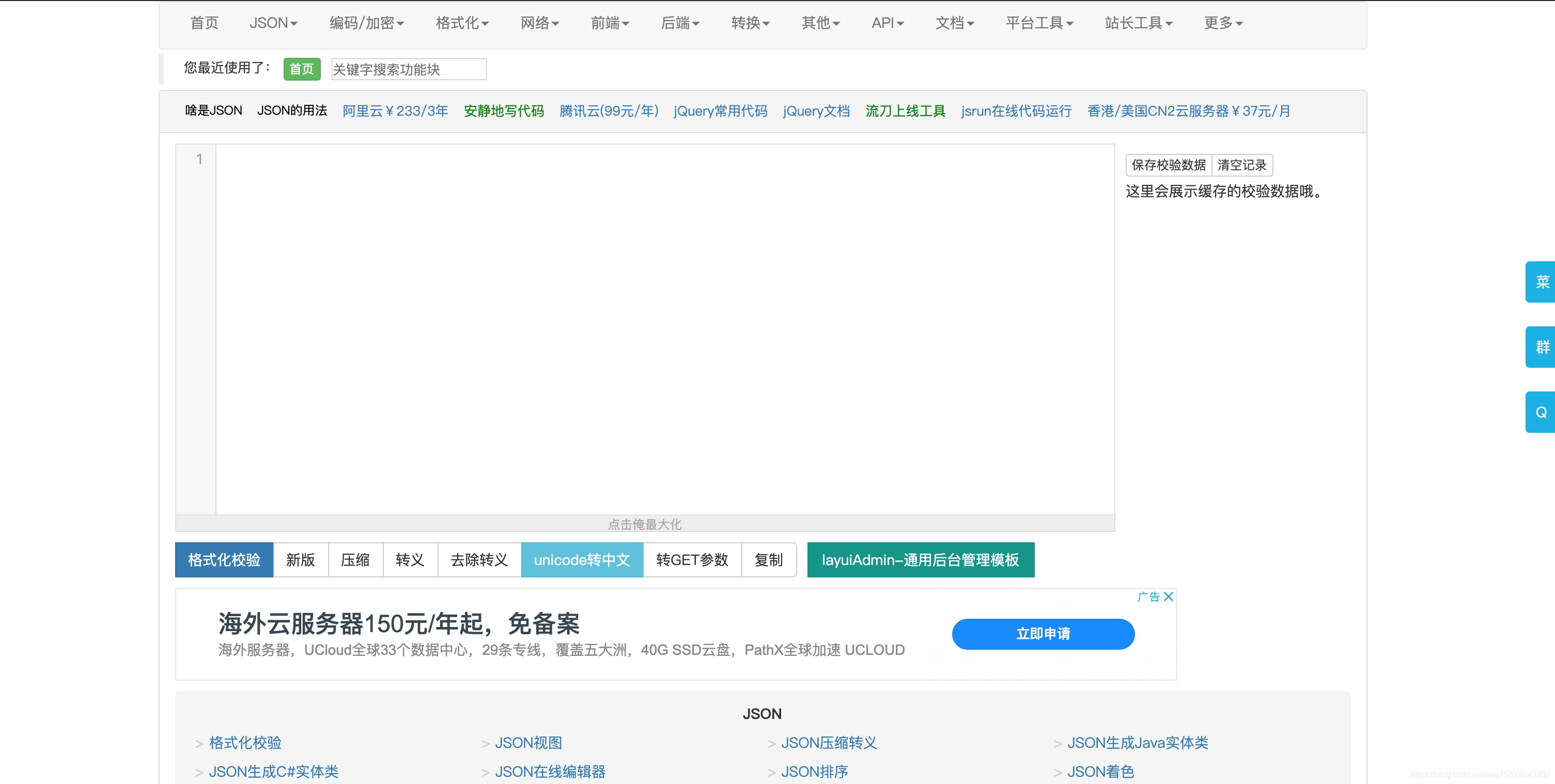Open the JSON着色 link

[x=1100, y=771]
